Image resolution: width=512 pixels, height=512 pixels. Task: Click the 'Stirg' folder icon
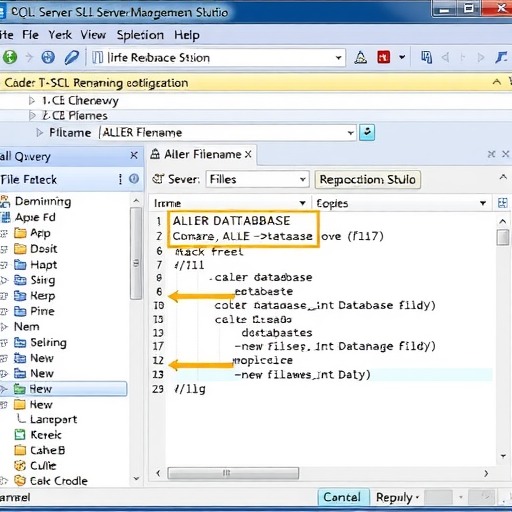(20, 280)
